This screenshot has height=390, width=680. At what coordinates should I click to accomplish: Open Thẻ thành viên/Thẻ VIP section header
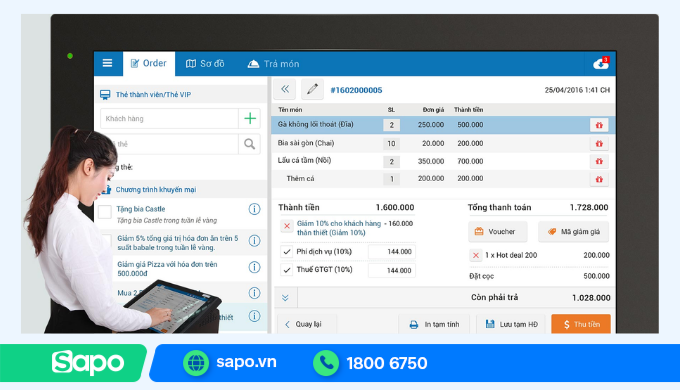pos(181,94)
